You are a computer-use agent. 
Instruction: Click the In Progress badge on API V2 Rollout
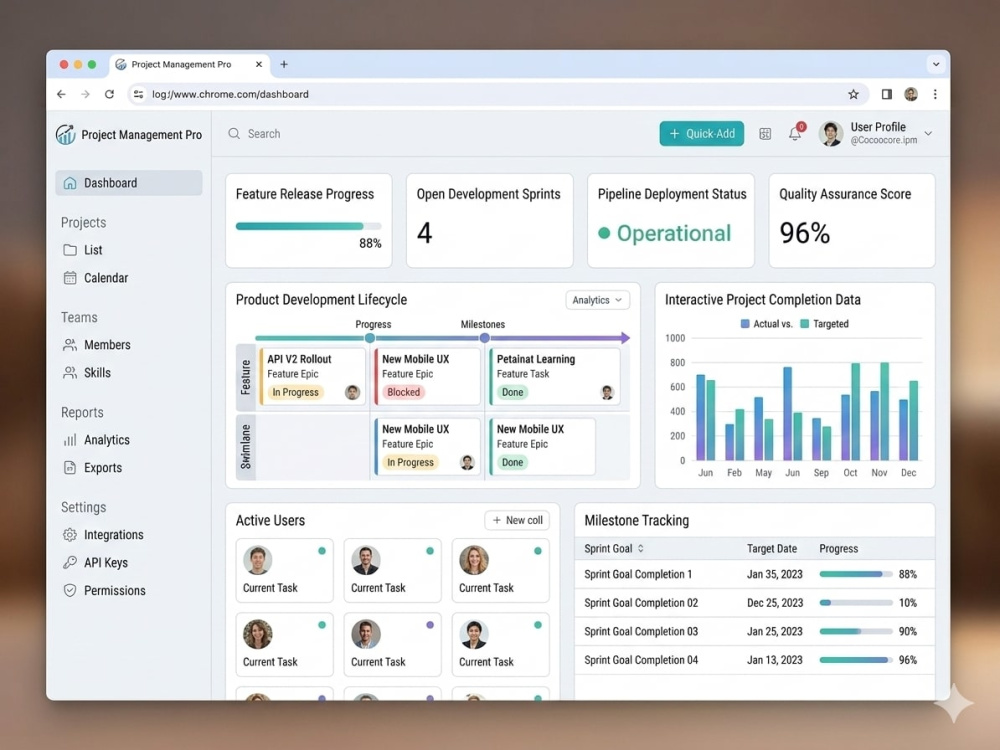[295, 392]
